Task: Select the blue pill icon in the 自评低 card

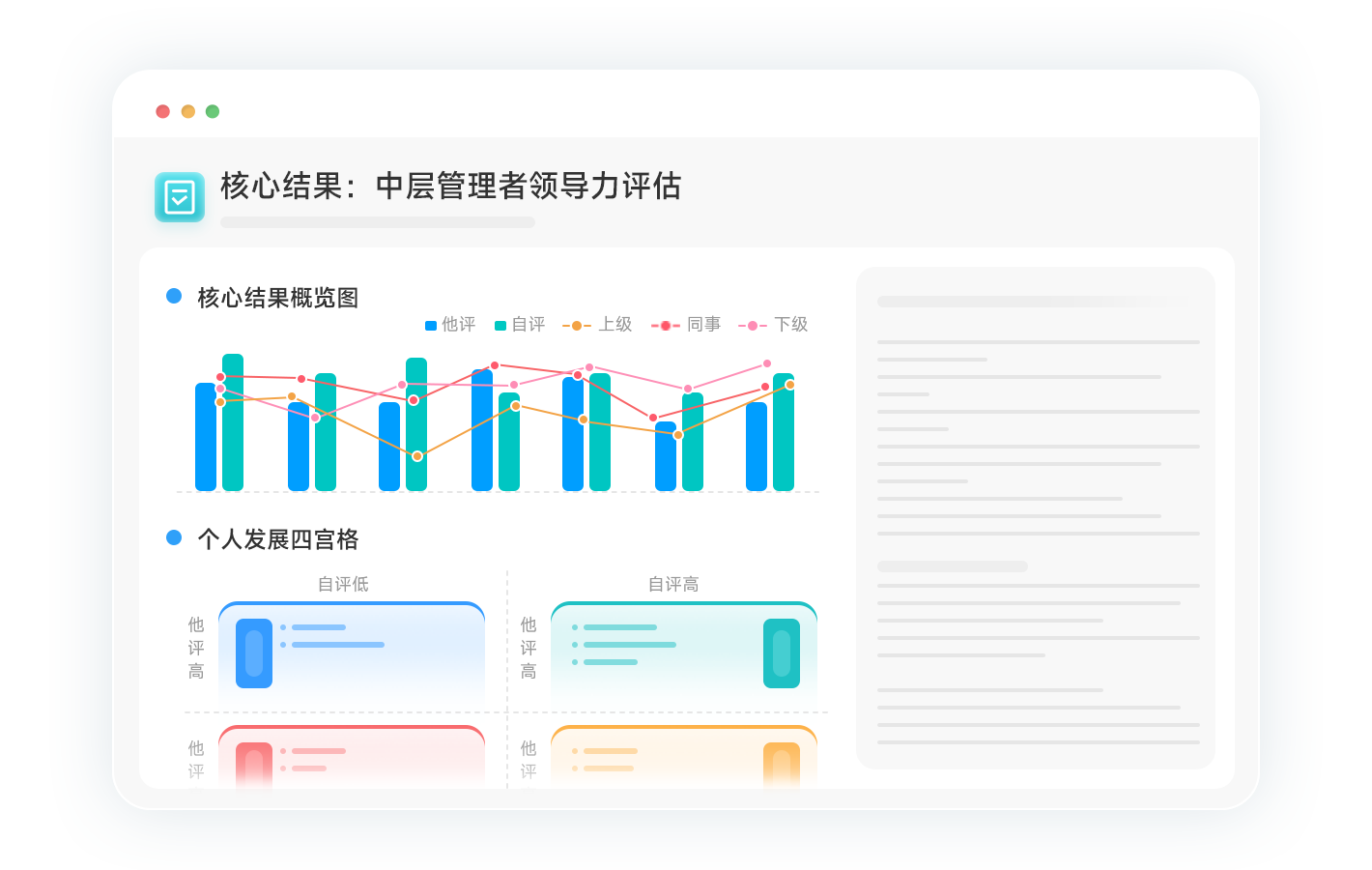Action: (x=254, y=653)
